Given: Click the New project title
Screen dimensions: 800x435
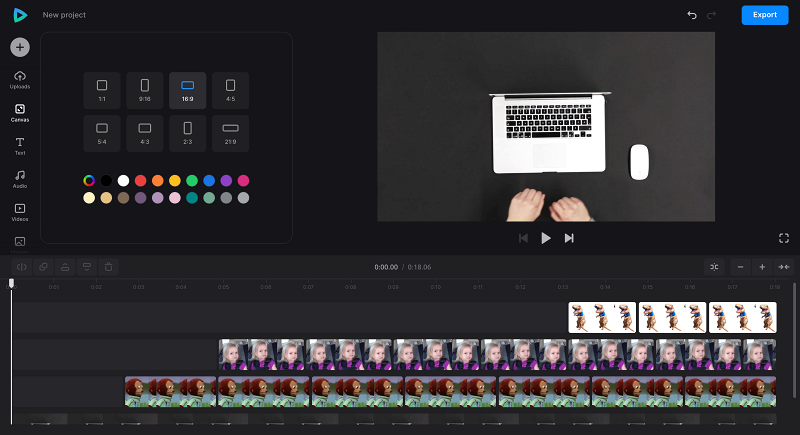Looking at the screenshot, I should pyautogui.click(x=64, y=15).
